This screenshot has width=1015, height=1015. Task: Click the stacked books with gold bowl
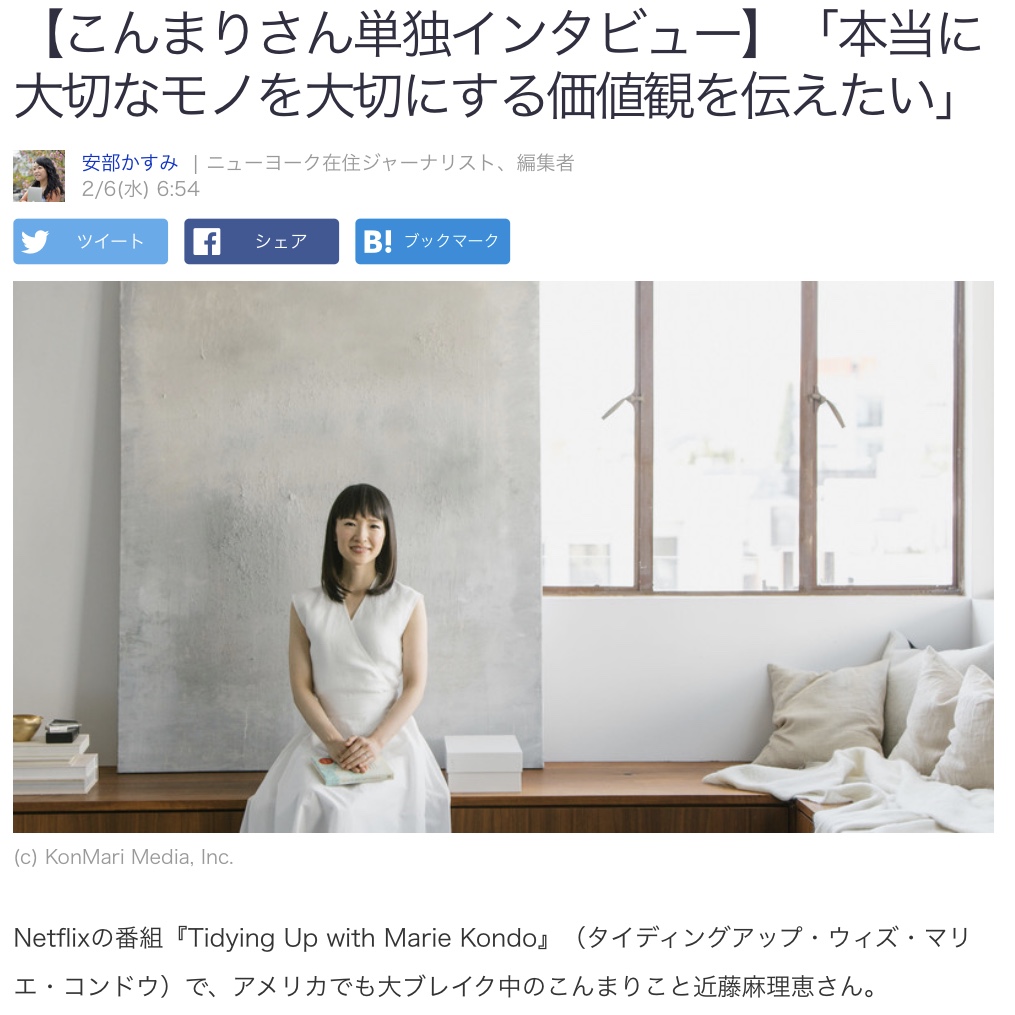tap(54, 754)
